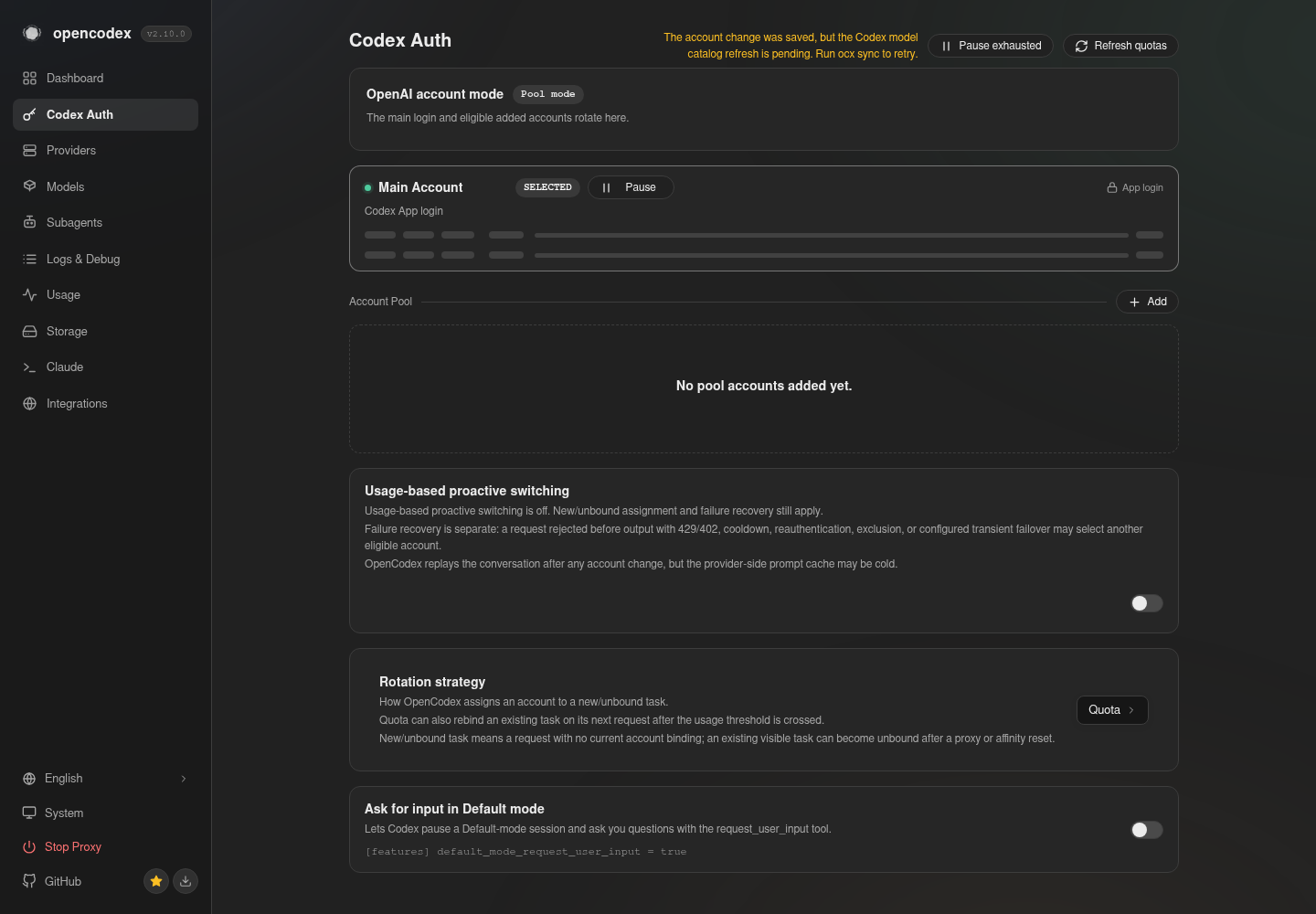Click the Models cube icon

coord(29,186)
